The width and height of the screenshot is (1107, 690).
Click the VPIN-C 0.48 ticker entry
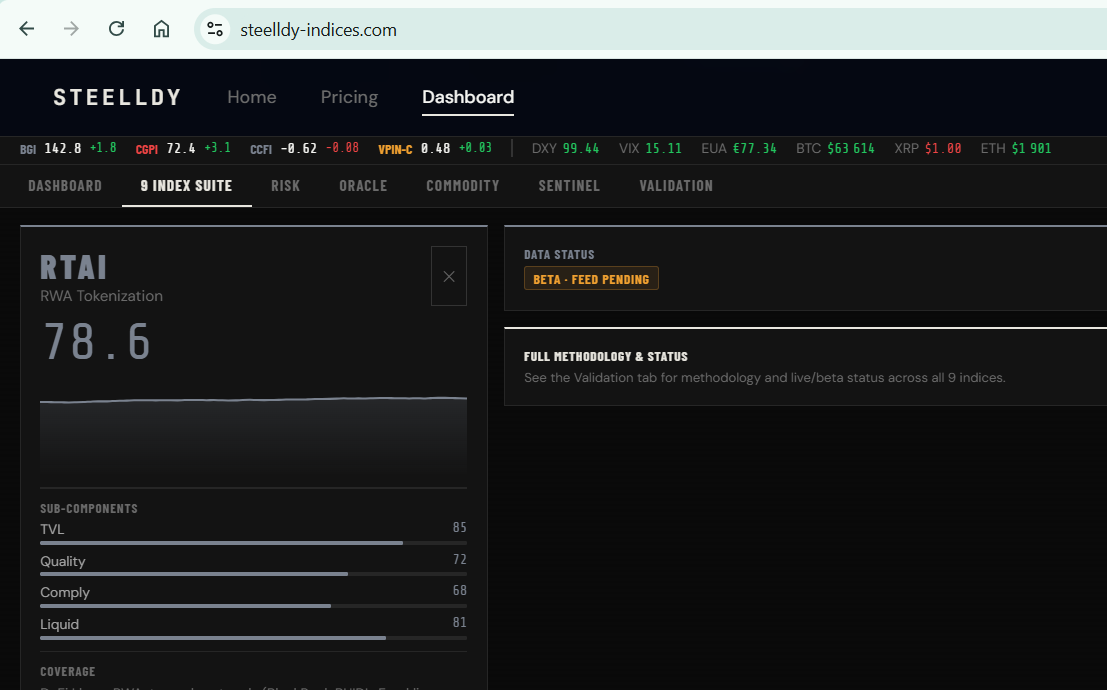[435, 148]
